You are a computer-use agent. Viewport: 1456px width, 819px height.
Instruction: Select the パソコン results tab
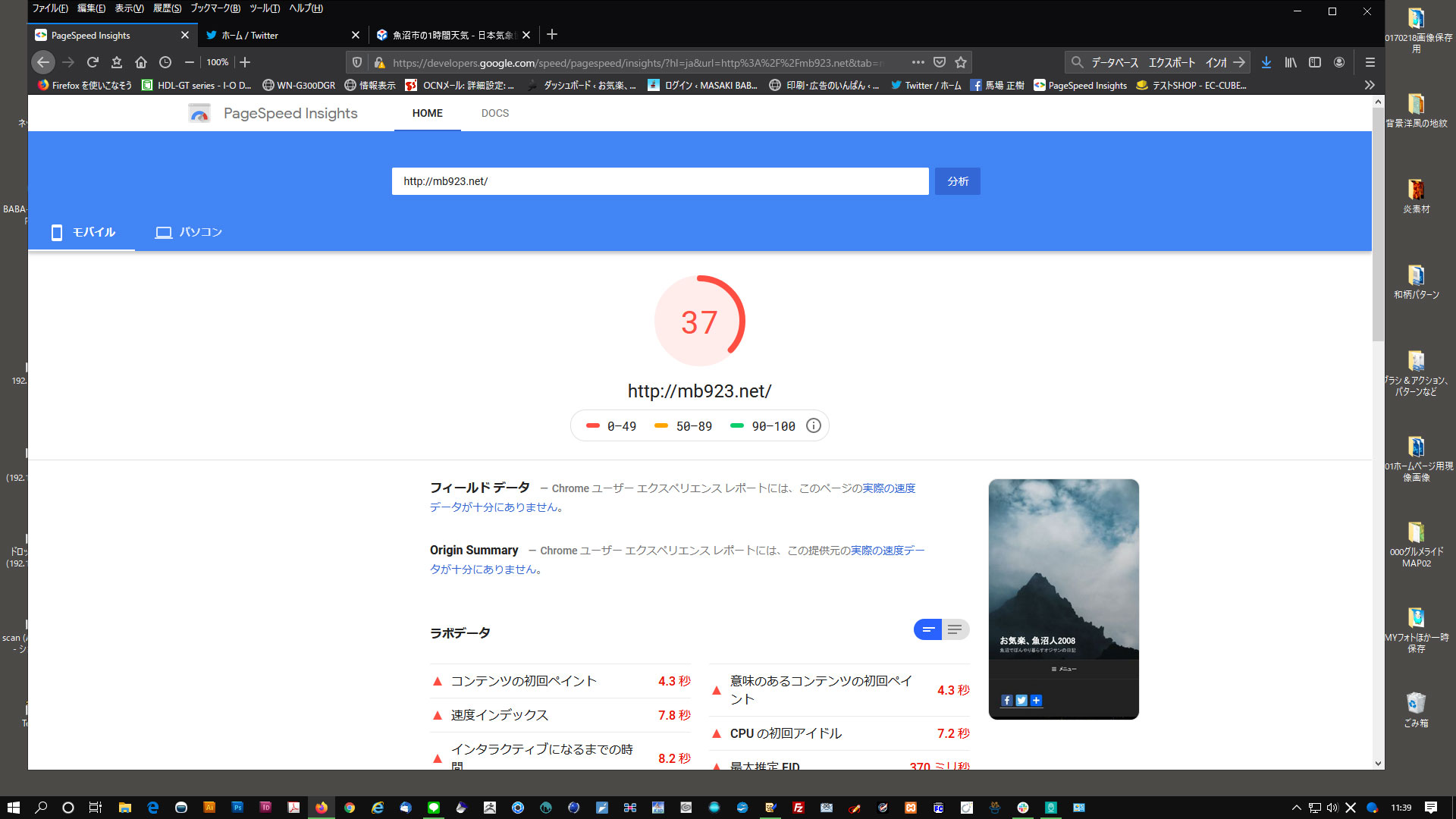coord(189,232)
